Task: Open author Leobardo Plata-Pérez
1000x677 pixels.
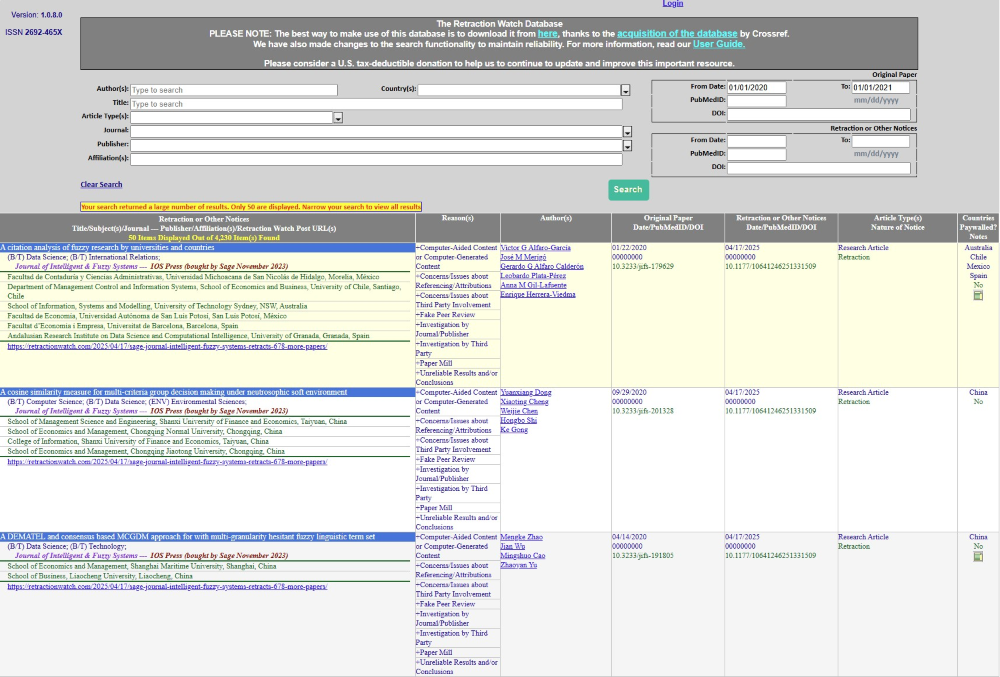Action: tap(533, 275)
